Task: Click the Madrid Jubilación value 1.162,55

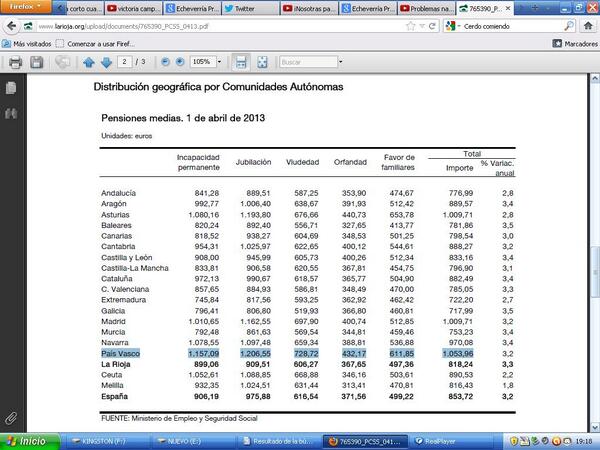Action: [255, 321]
